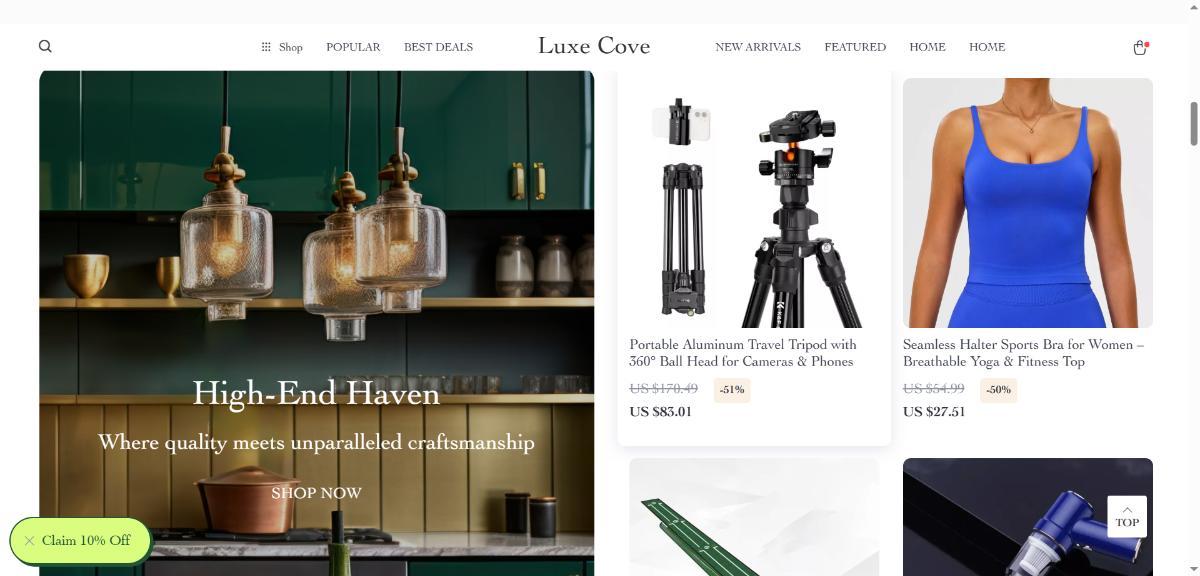This screenshot has width=1200, height=576.
Task: Click the Shop grid icon
Action: click(266, 47)
